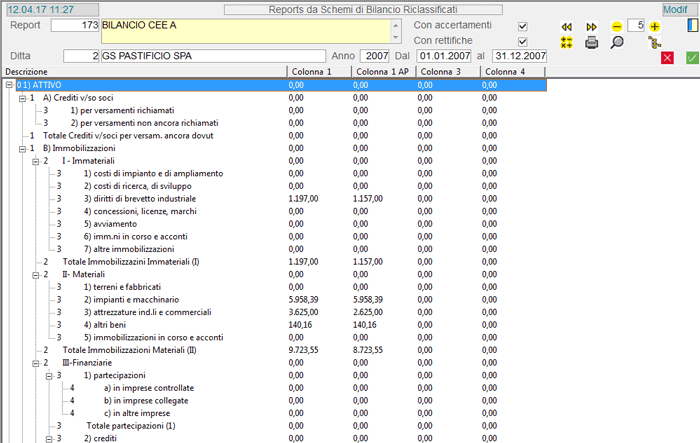Click the tree structure icon
The height and width of the screenshot is (443, 700).
click(x=654, y=43)
